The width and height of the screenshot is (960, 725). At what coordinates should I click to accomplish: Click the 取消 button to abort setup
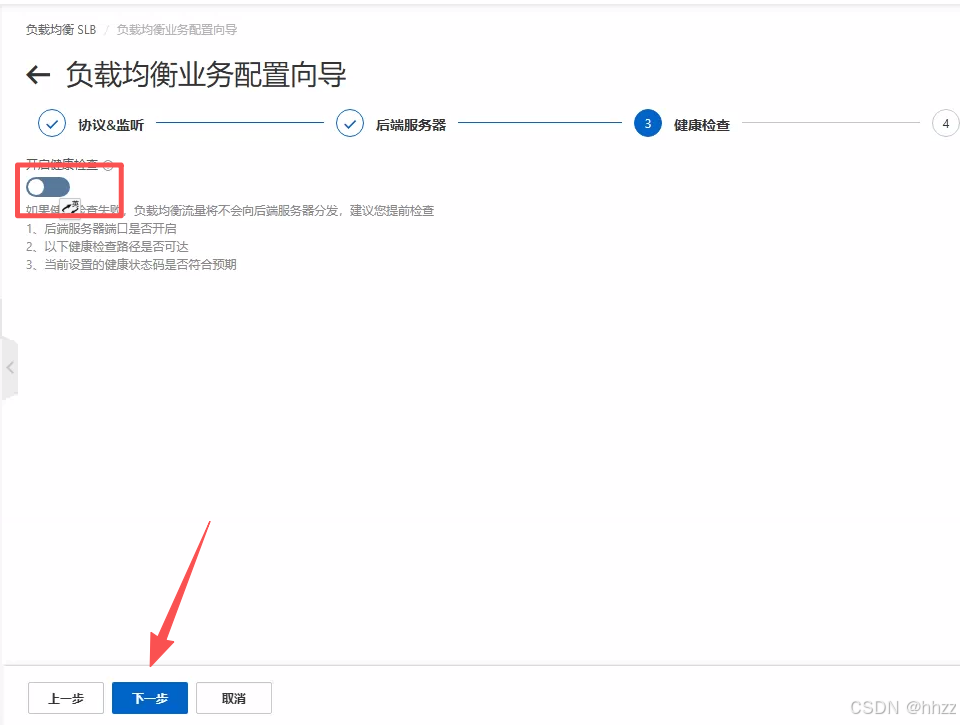click(233, 698)
